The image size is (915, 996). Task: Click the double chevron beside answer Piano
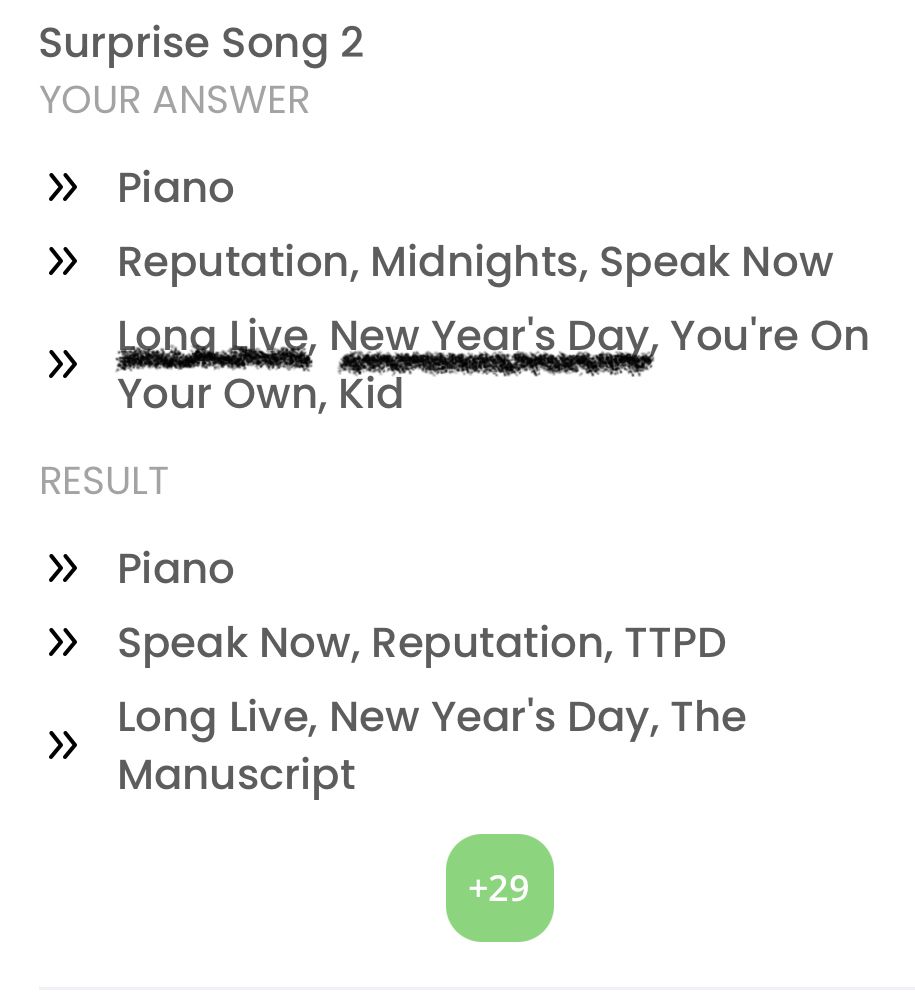tap(62, 188)
